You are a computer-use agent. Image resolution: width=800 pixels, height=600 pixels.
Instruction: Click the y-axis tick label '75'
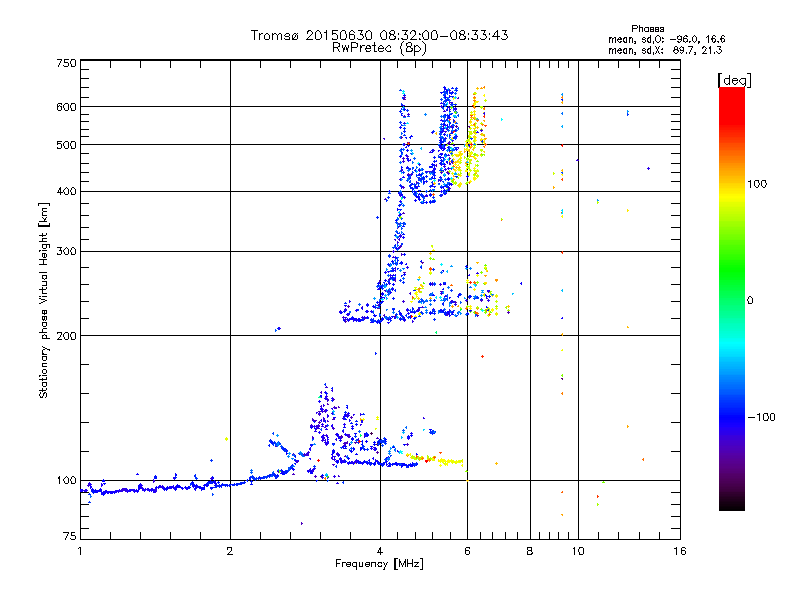pyautogui.click(x=70, y=536)
